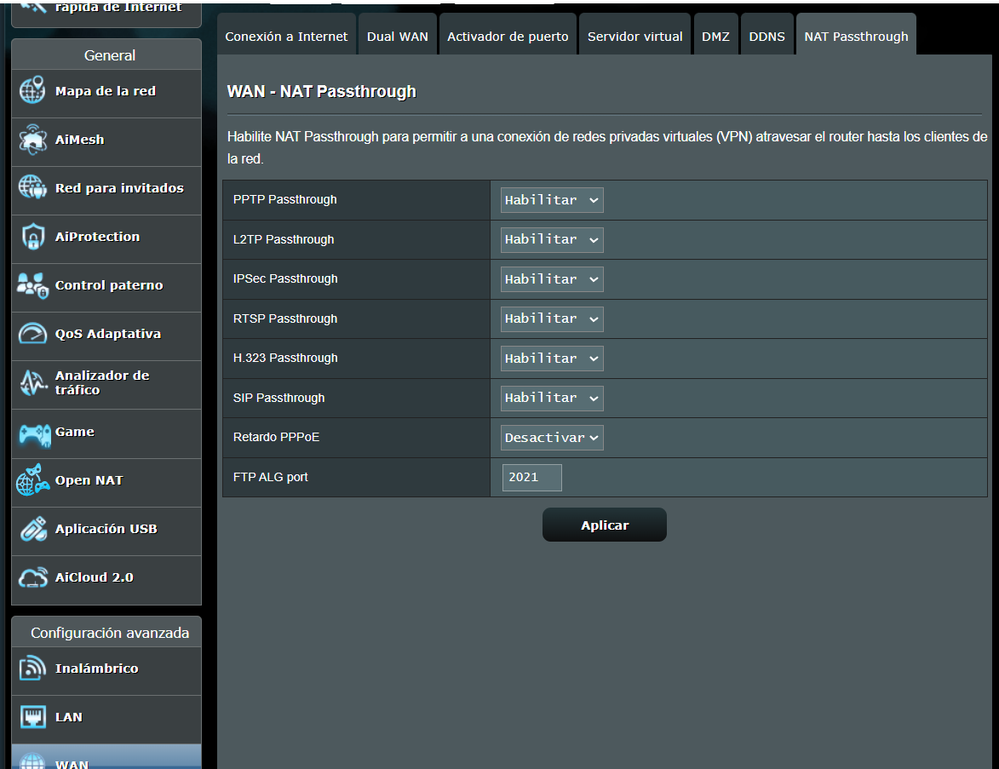Image resolution: width=999 pixels, height=769 pixels.
Task: Expand the IPSec Passthrough dropdown
Action: 552,279
